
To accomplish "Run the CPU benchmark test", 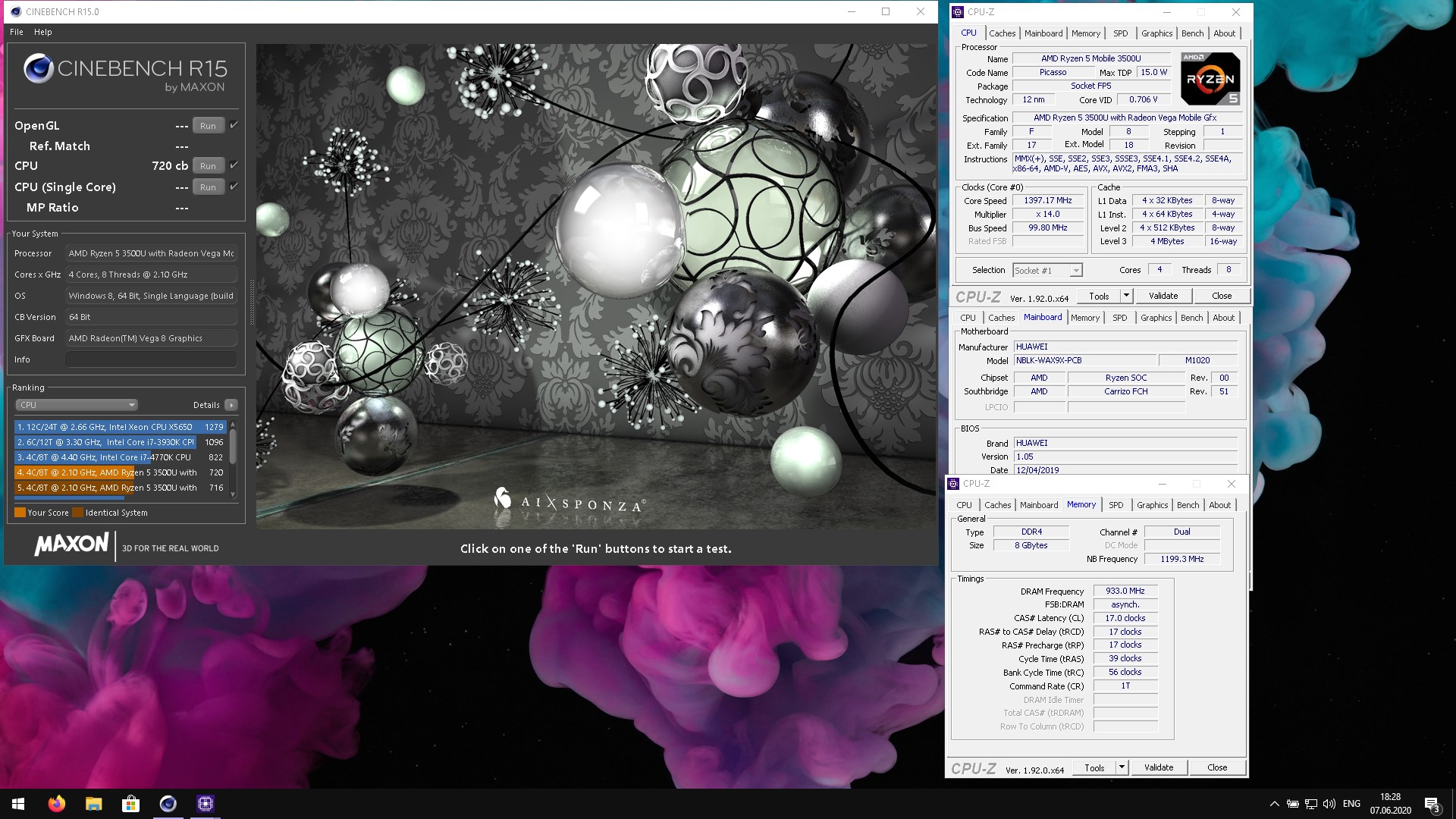I will [208, 166].
